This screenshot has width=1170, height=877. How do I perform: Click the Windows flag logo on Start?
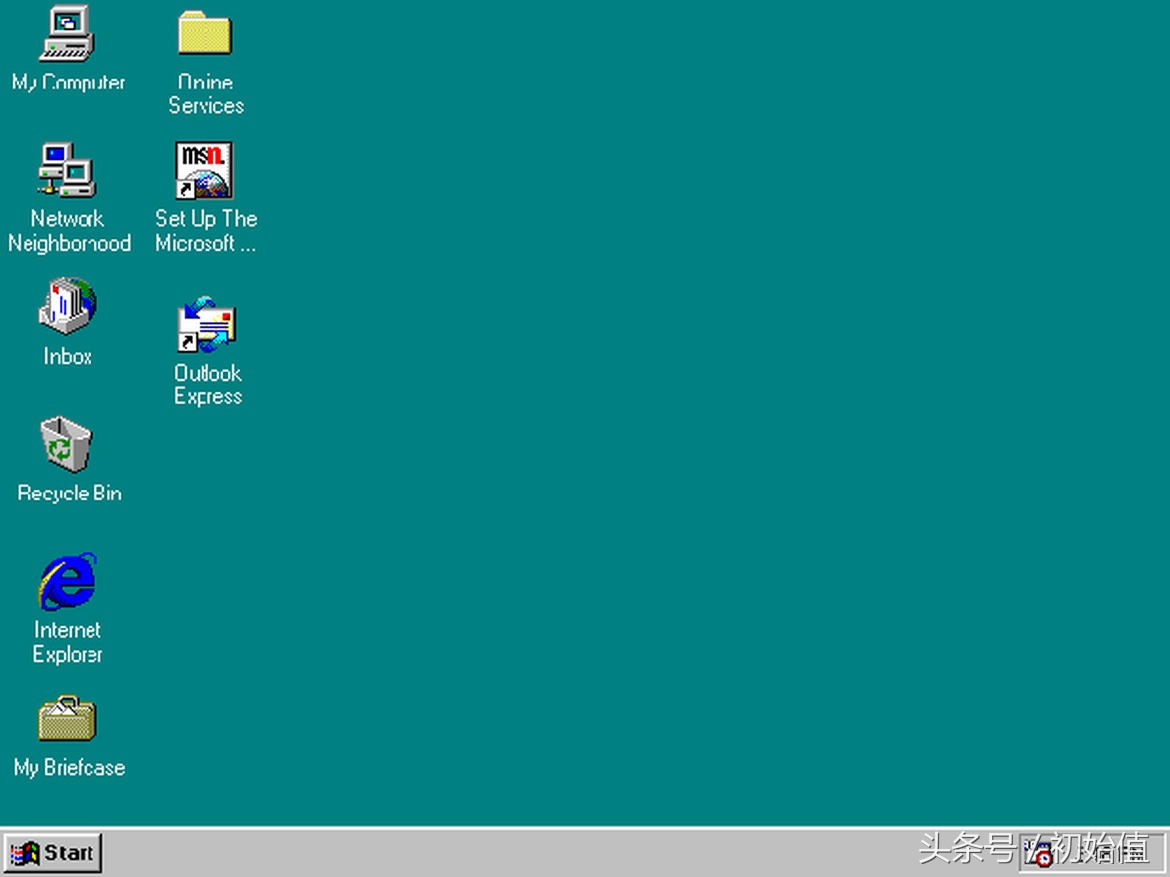pos(24,852)
